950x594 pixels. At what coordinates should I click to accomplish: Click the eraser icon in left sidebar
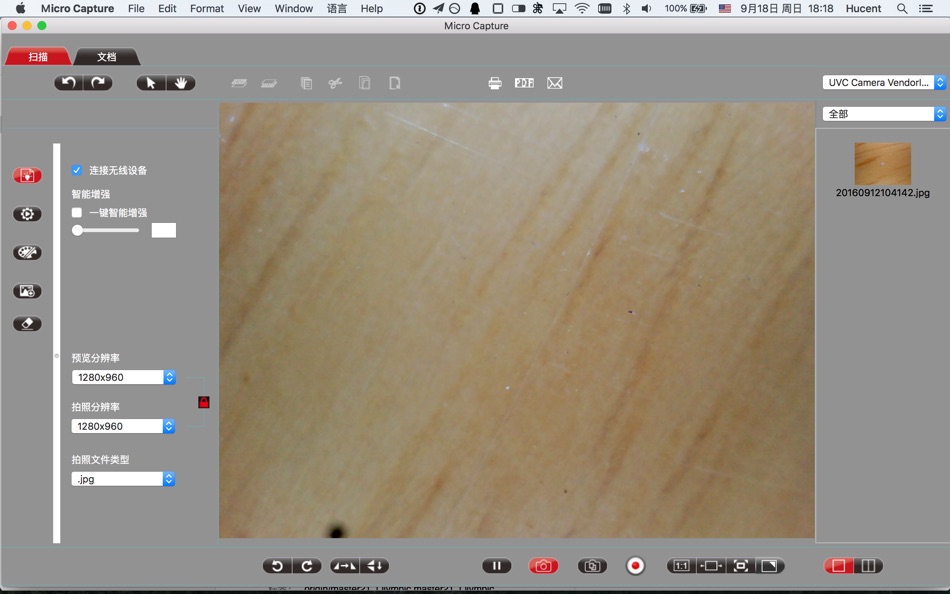click(x=27, y=323)
